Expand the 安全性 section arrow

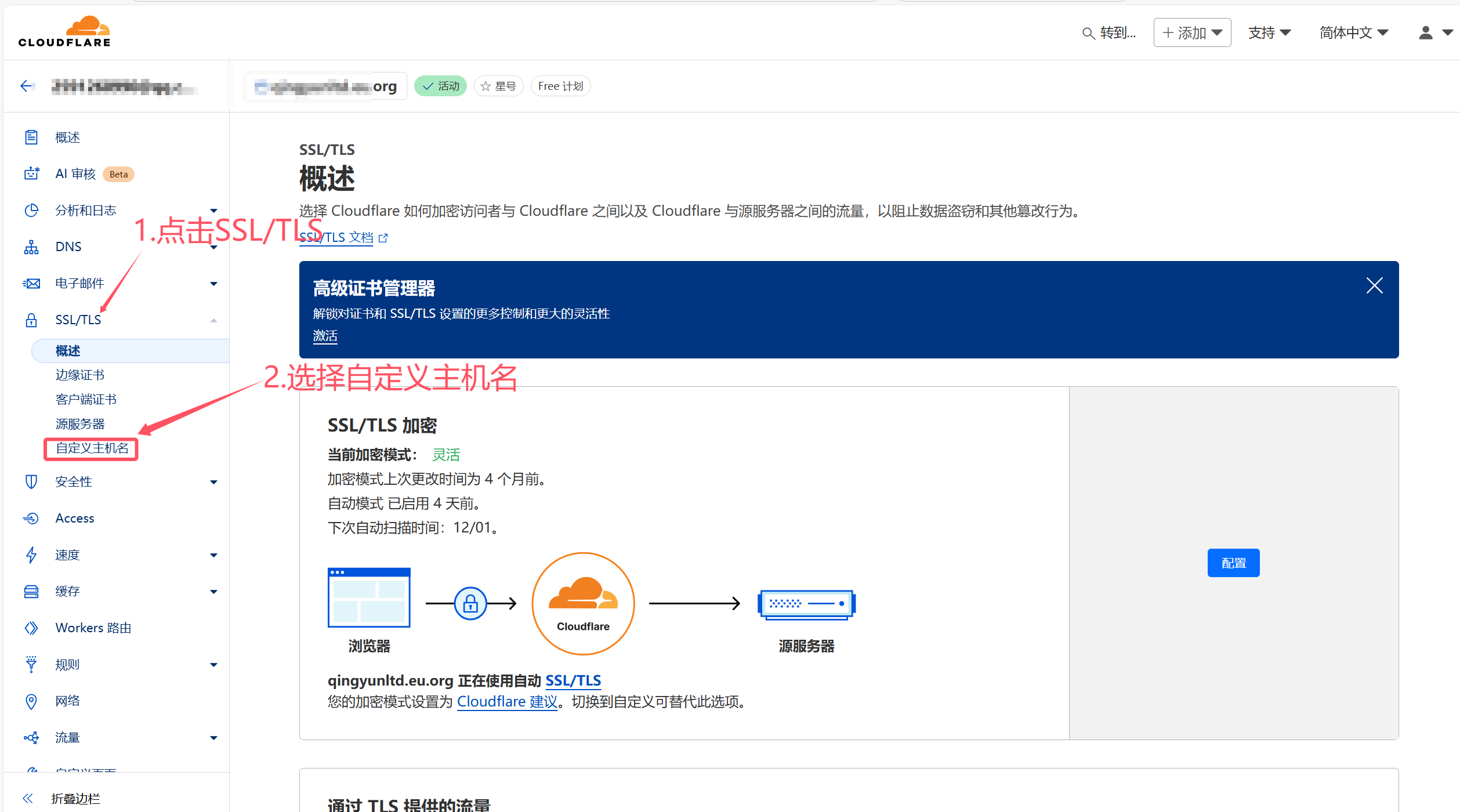pyautogui.click(x=213, y=482)
